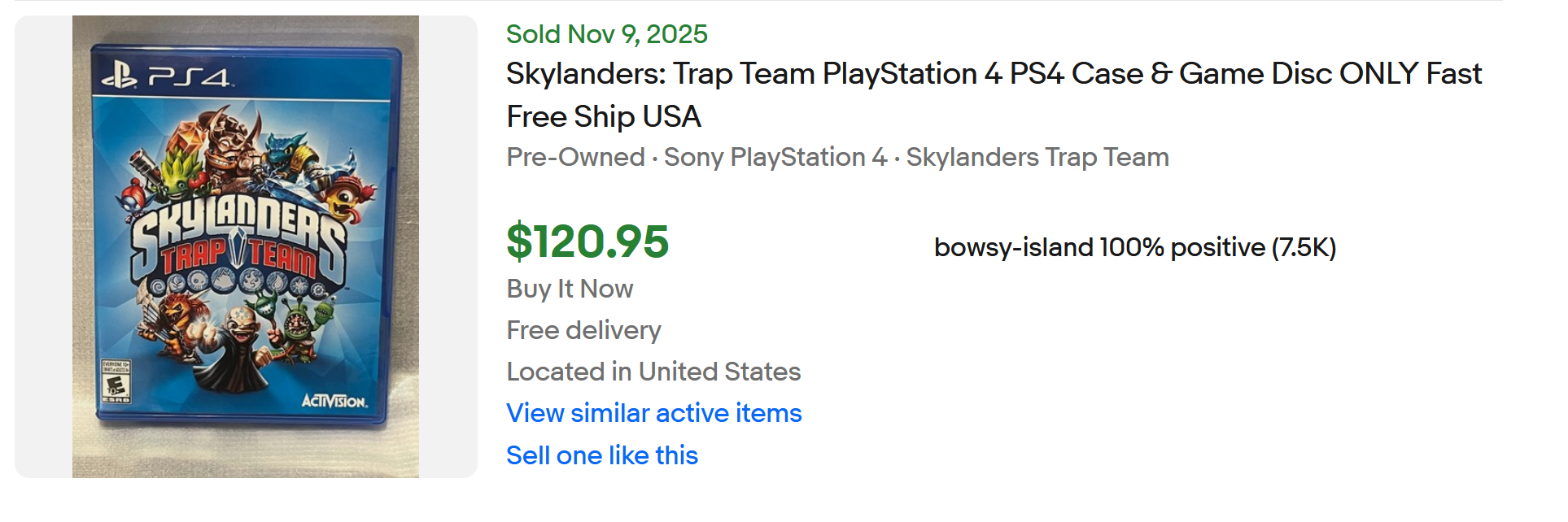This screenshot has height=522, width=1568.
Task: Open 'View similar active items'
Action: [653, 413]
